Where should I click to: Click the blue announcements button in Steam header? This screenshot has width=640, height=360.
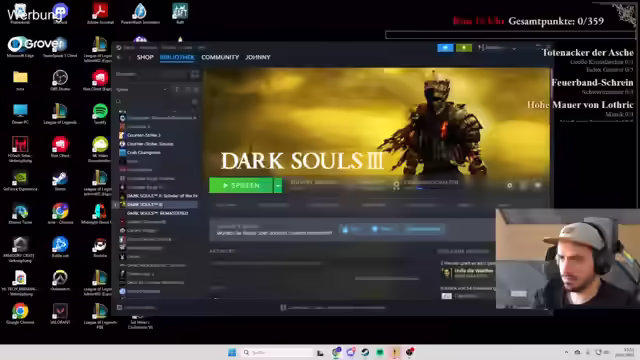coord(445,48)
